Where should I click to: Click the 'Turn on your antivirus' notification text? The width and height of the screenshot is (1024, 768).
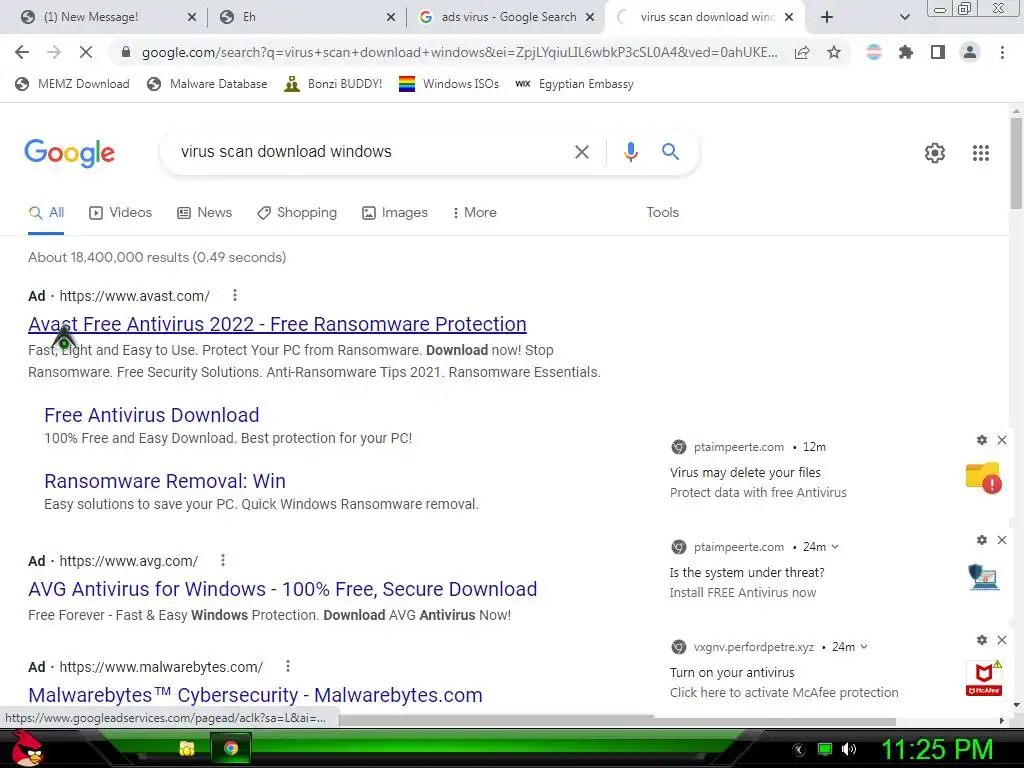click(x=732, y=672)
